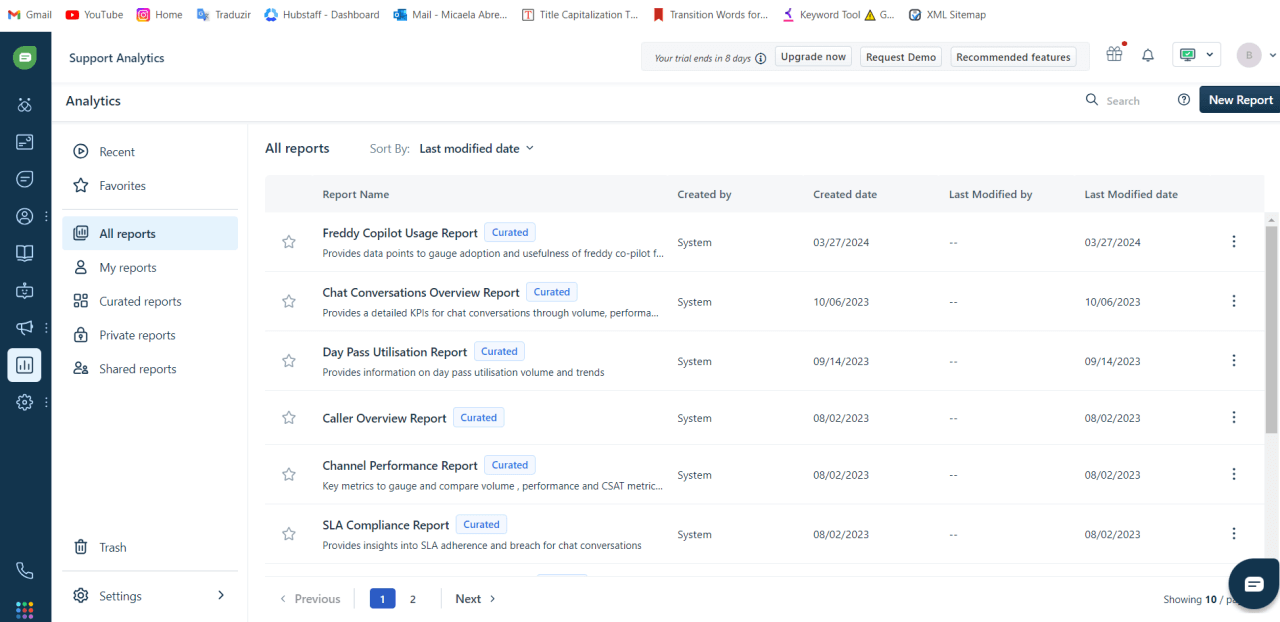
Task: Go to page 2 of the reports list
Action: [x=413, y=598]
